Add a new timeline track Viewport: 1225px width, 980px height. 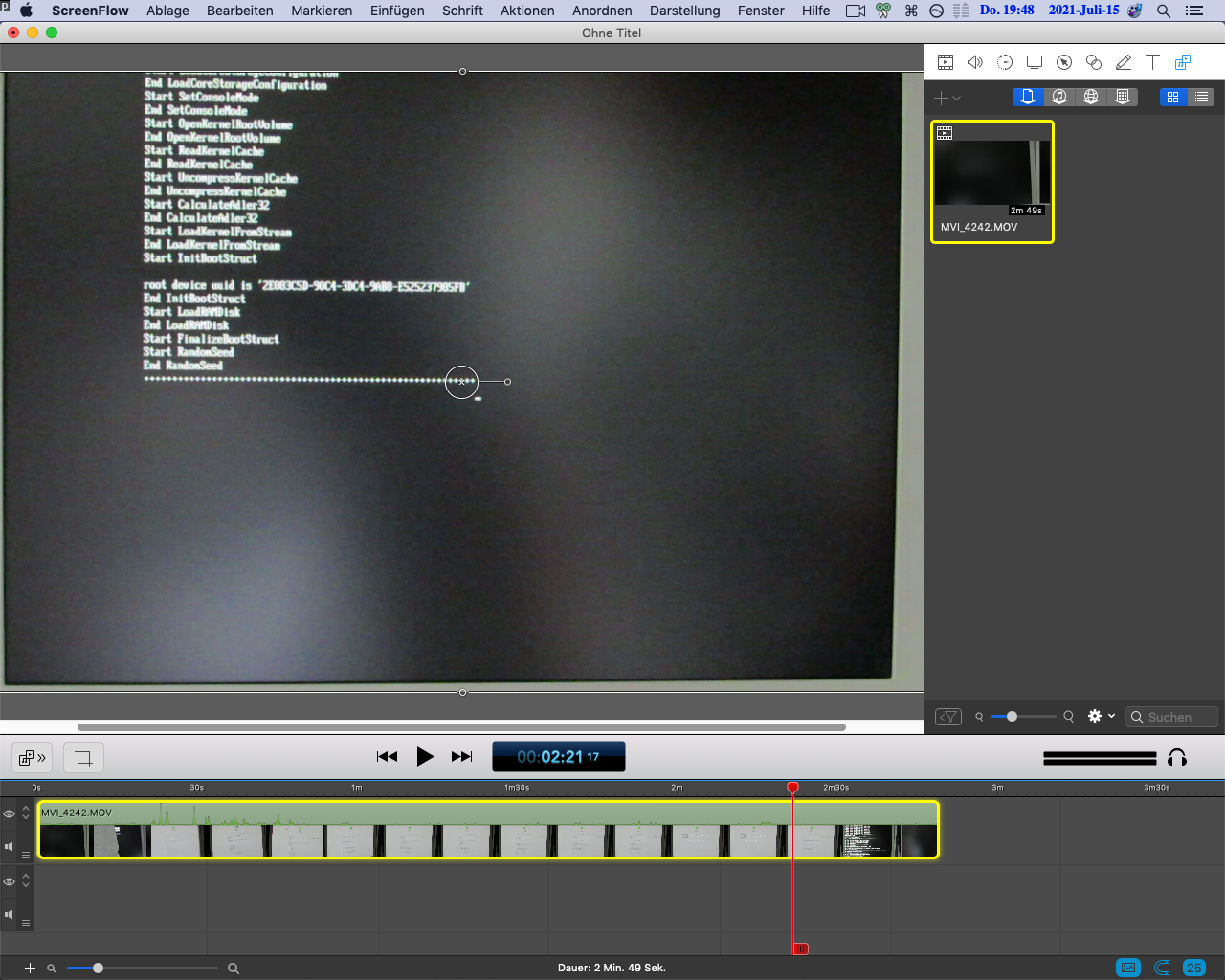[x=30, y=969]
